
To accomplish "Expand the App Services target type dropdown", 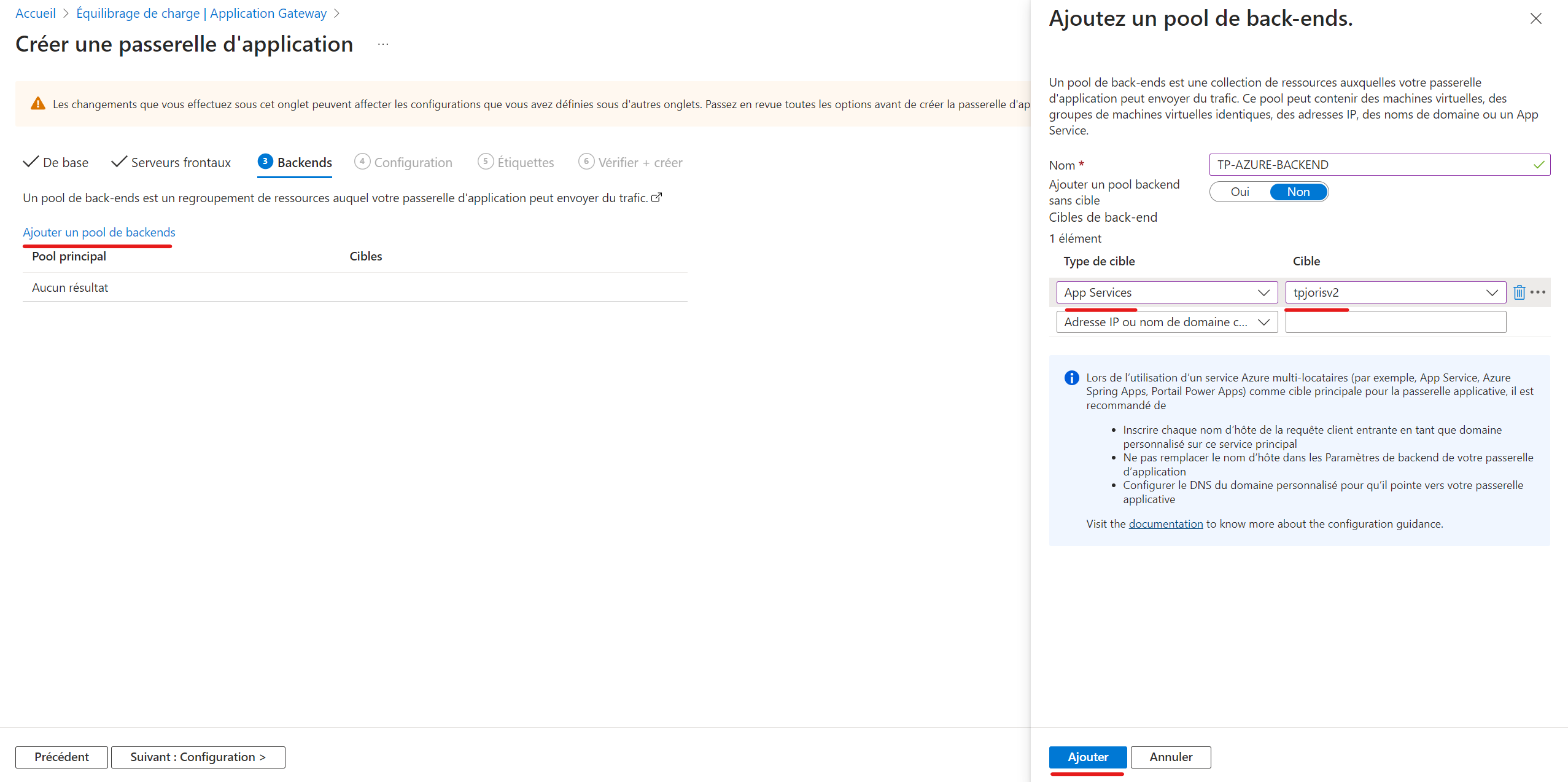I will coord(1166,292).
